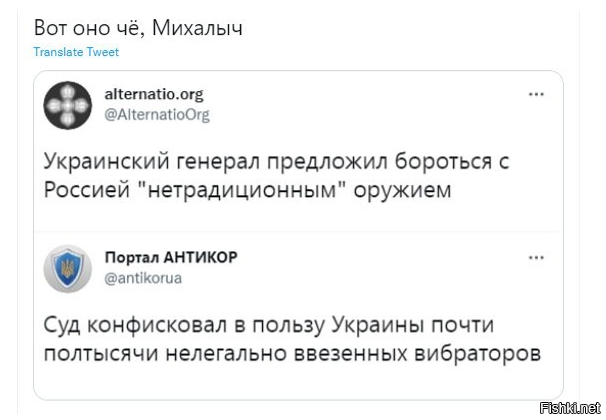The image size is (606, 420).
Task: Click the Fishki.net watermark logo
Action: point(570,408)
